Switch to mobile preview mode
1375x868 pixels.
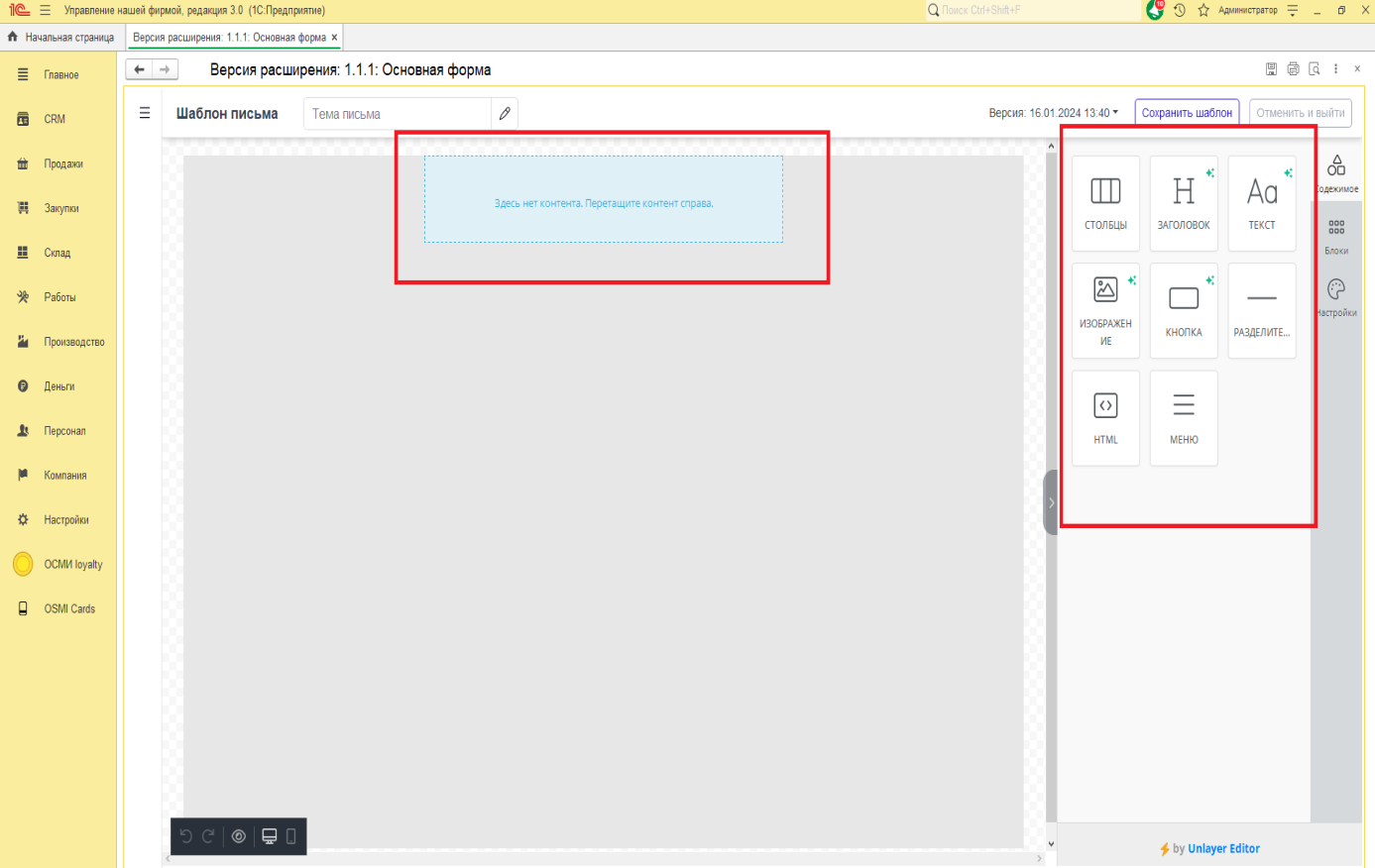coord(291,836)
